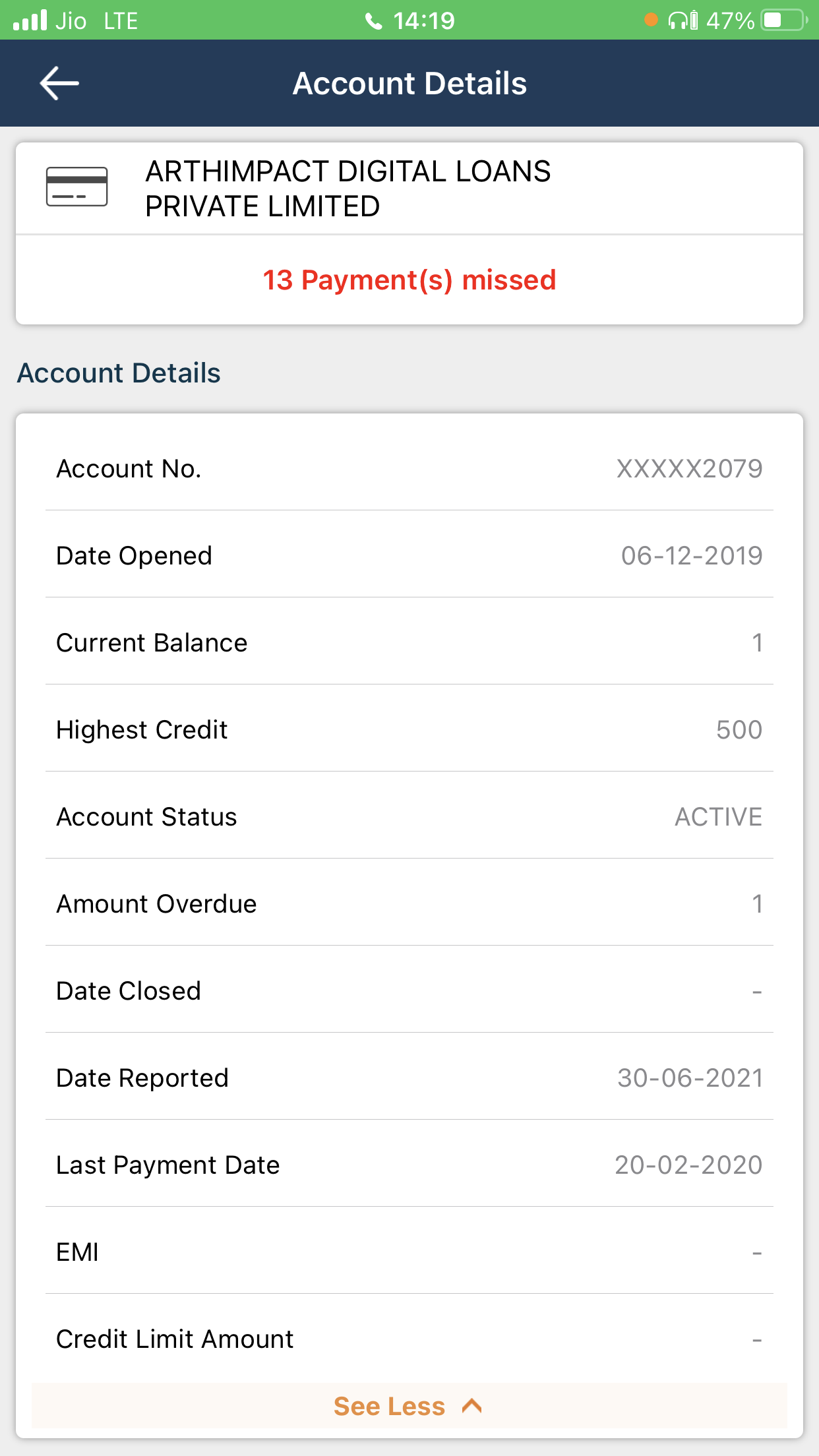Select the Date Reported value 30-06-2021
Viewport: 819px width, 1456px height.
(x=690, y=1078)
